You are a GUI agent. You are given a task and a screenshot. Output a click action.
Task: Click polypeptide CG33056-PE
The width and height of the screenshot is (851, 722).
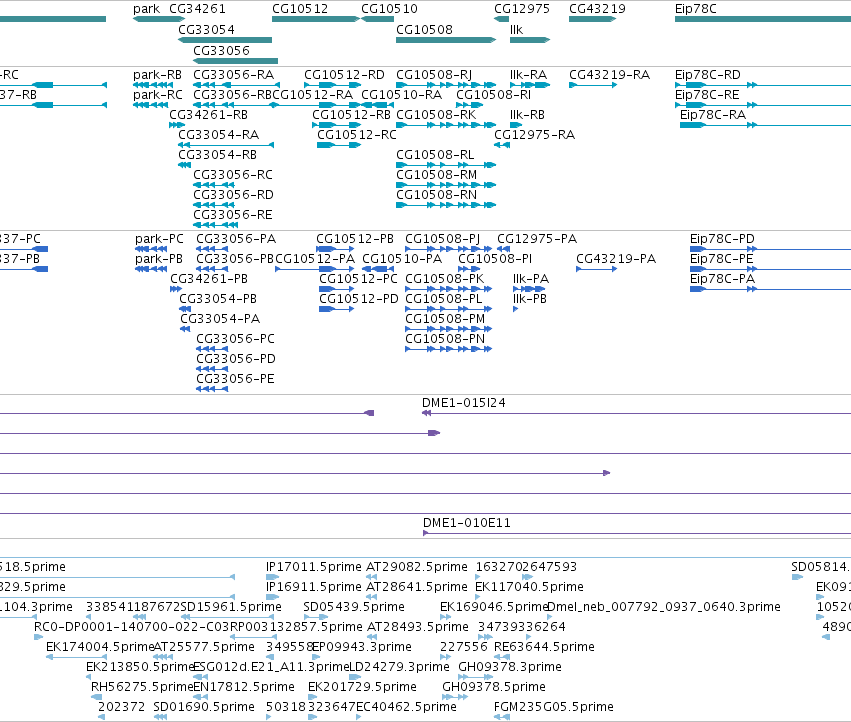tap(235, 379)
